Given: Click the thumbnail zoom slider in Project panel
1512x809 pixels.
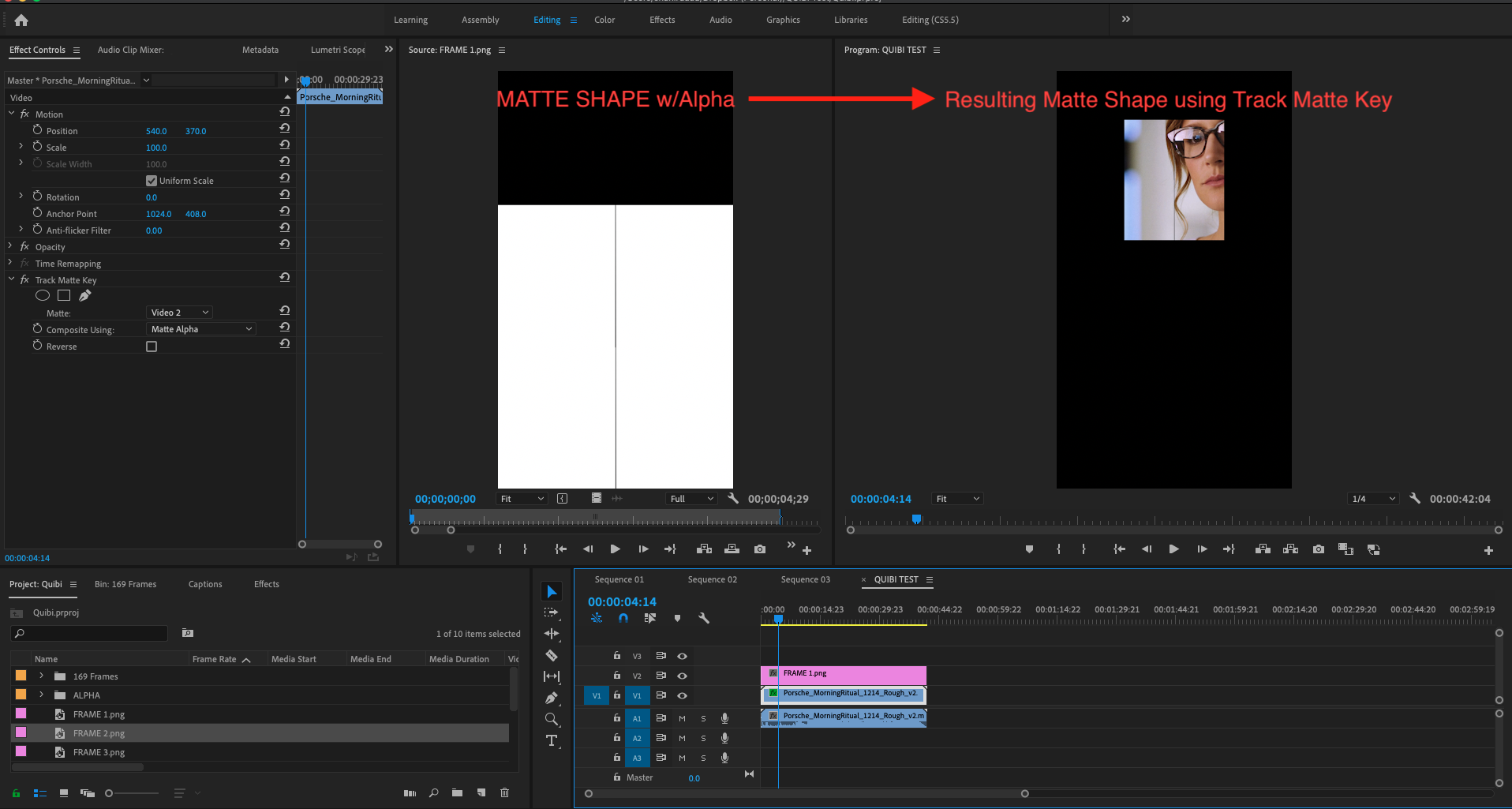Looking at the screenshot, I should coord(109,792).
